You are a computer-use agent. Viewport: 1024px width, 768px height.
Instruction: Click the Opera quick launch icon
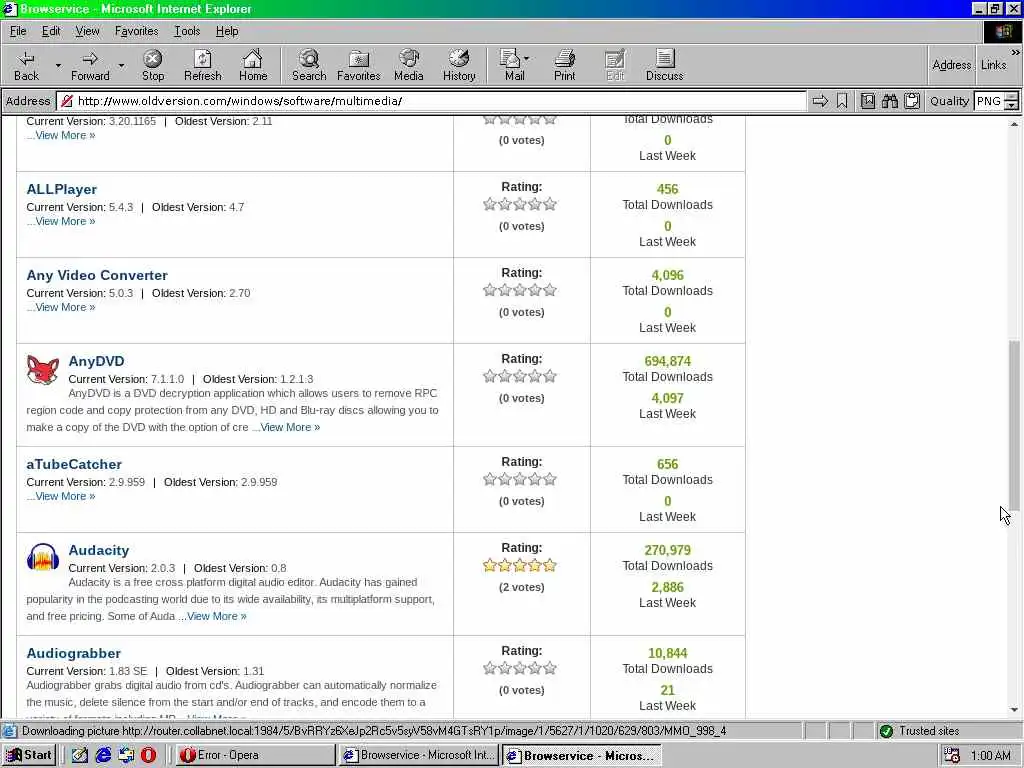click(x=148, y=755)
